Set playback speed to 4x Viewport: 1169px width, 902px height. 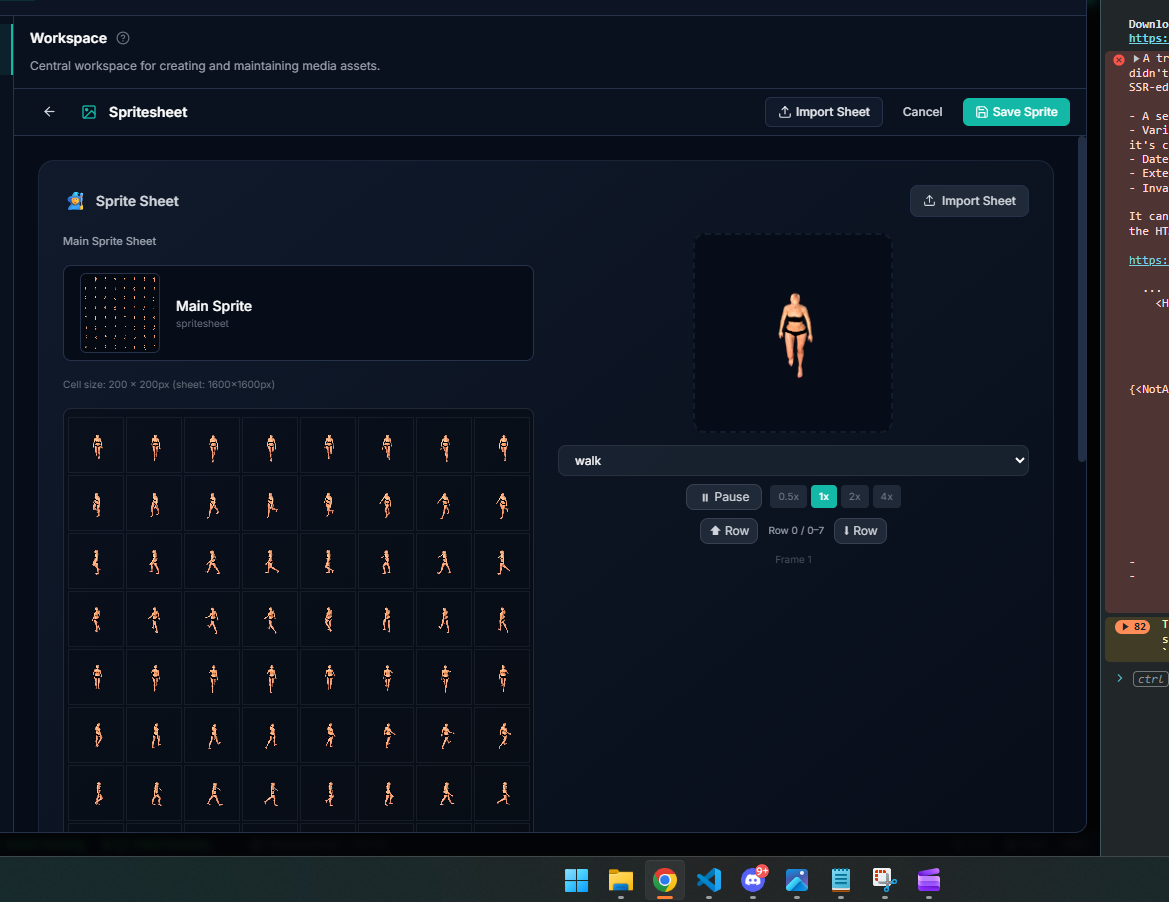tap(886, 496)
